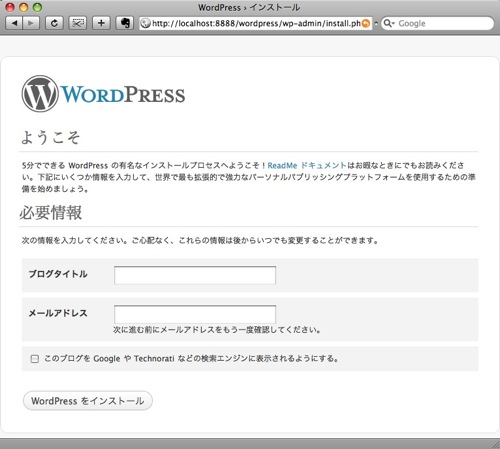The height and width of the screenshot is (449, 500).
Task: Click the ブログタイトル text field
Action: click(x=195, y=275)
